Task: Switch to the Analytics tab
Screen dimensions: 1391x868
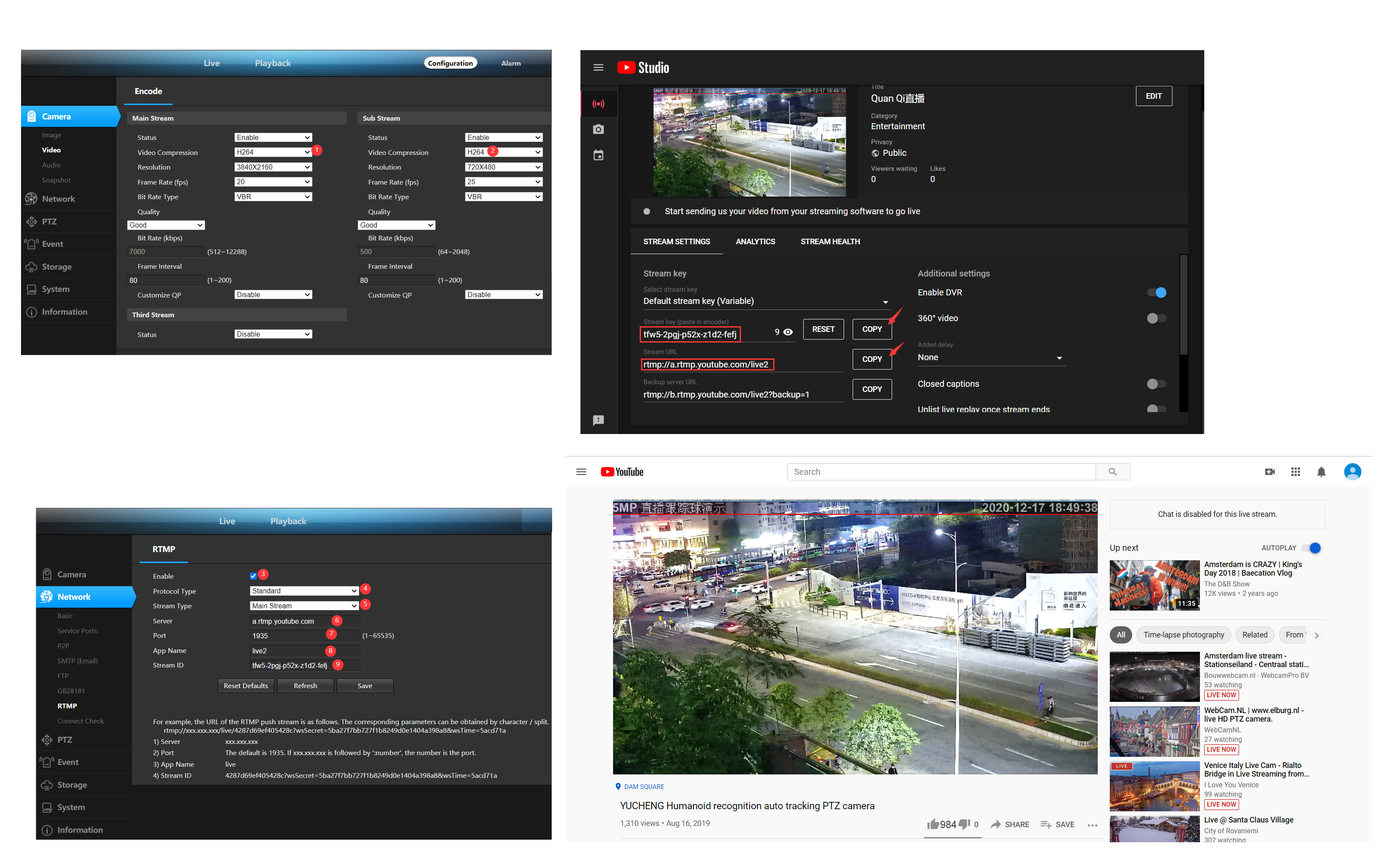Action: click(755, 242)
